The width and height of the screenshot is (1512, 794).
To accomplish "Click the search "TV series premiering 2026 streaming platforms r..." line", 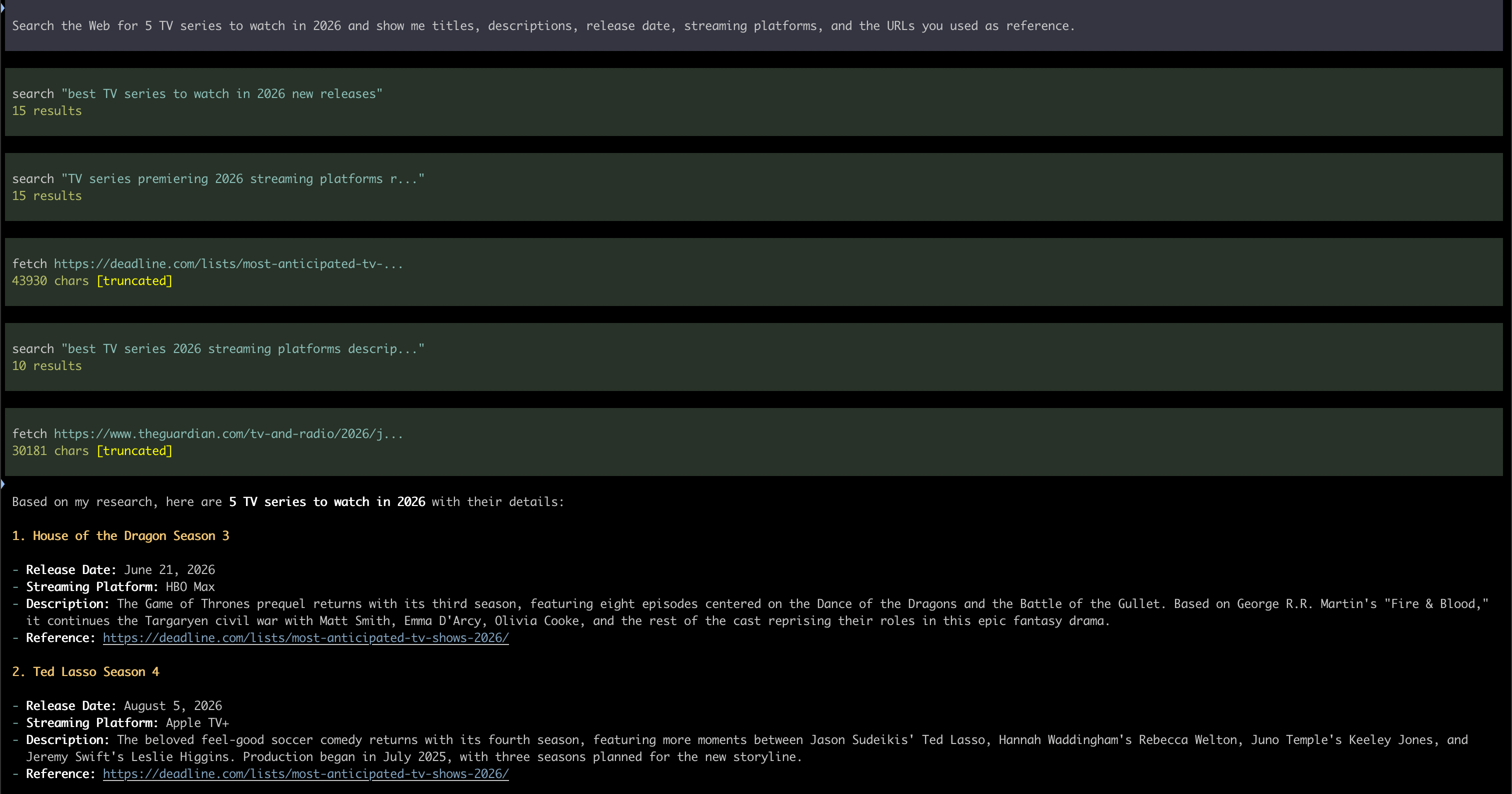I will 218,179.
